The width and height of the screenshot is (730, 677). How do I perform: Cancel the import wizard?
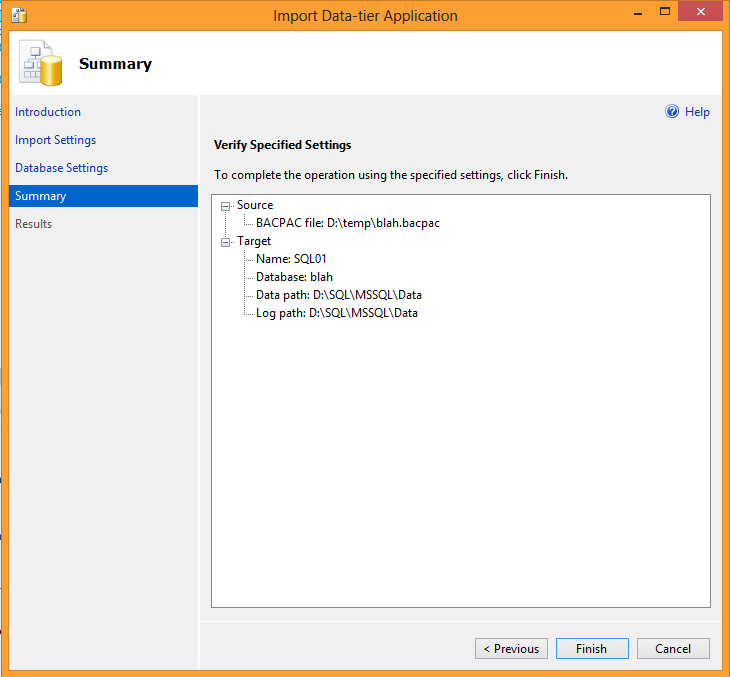(x=672, y=649)
